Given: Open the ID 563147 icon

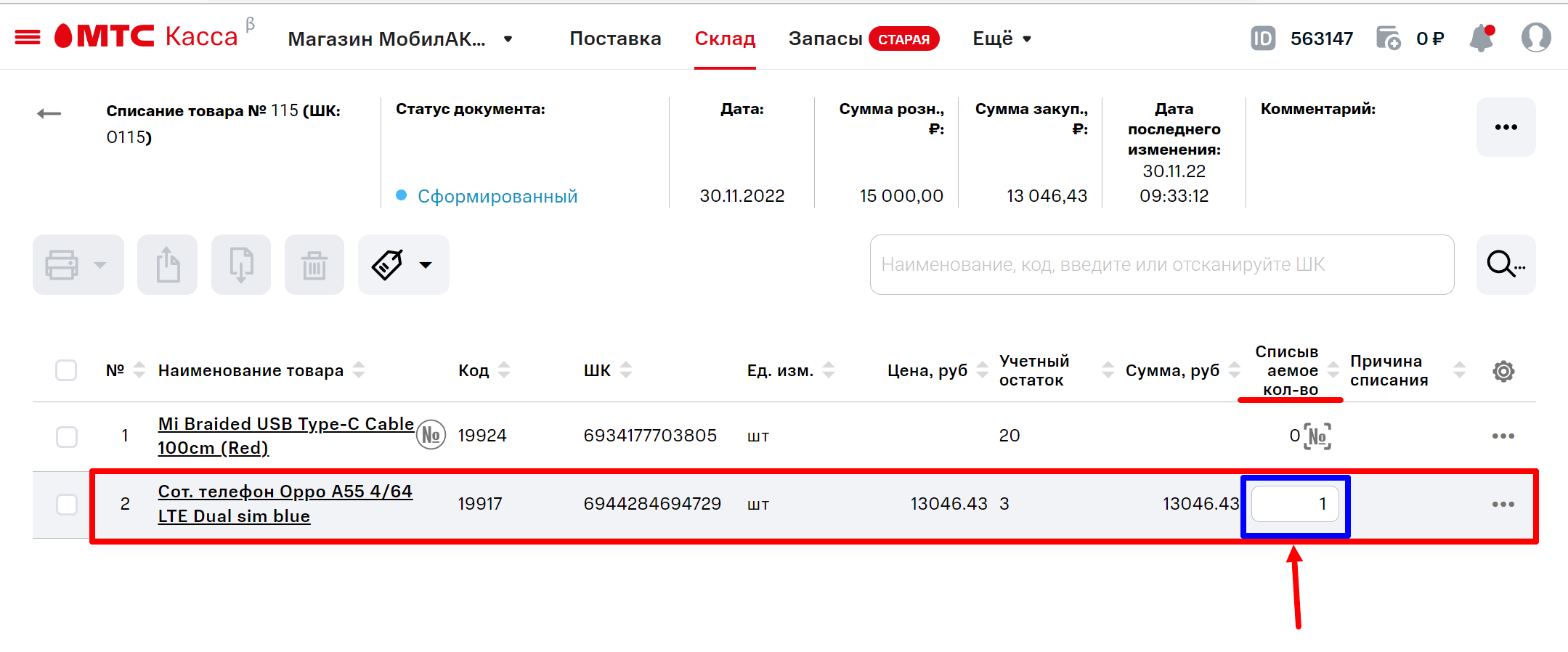Looking at the screenshot, I should tap(1263, 38).
